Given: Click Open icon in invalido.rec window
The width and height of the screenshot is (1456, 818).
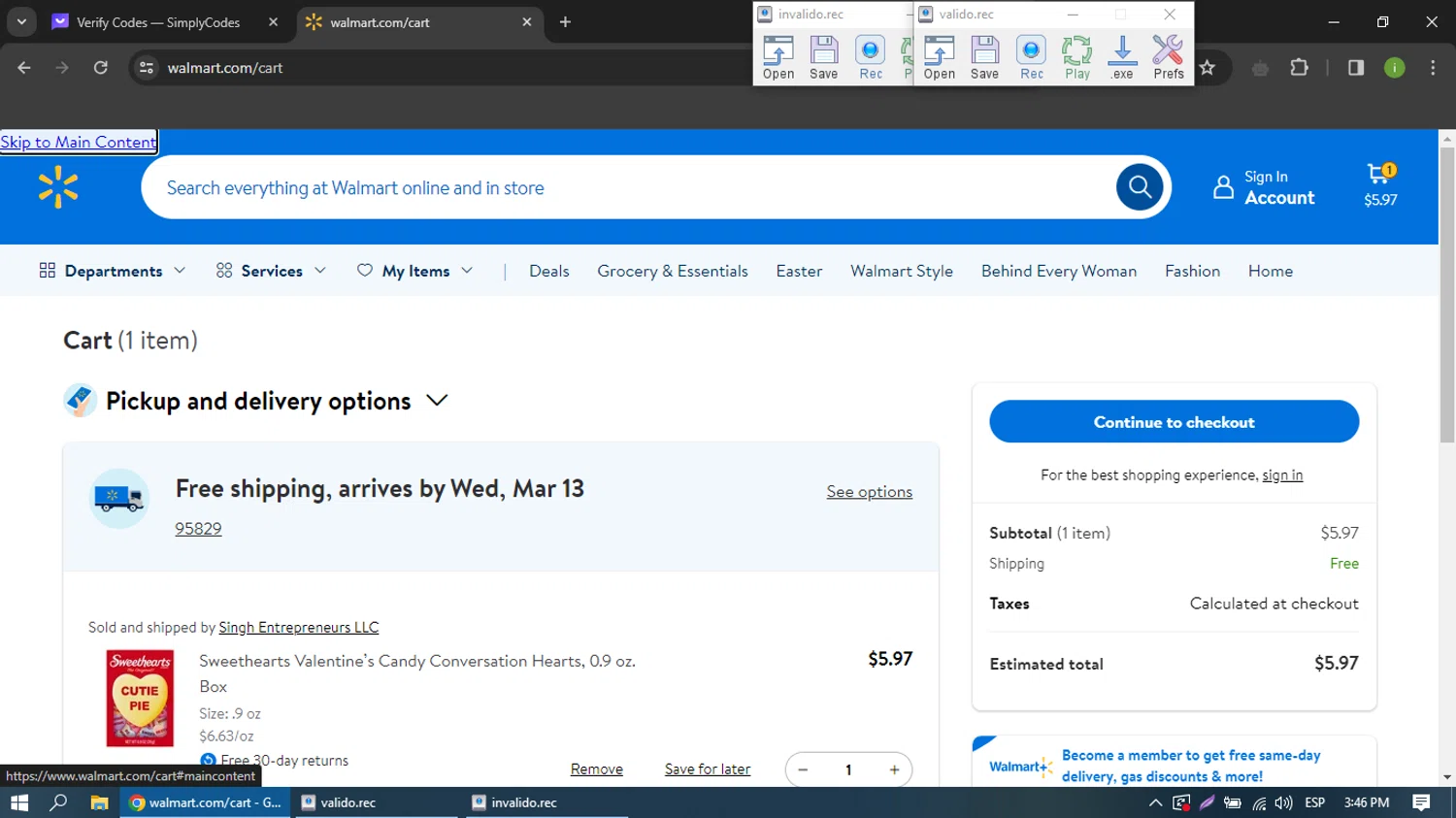Looking at the screenshot, I should [778, 57].
